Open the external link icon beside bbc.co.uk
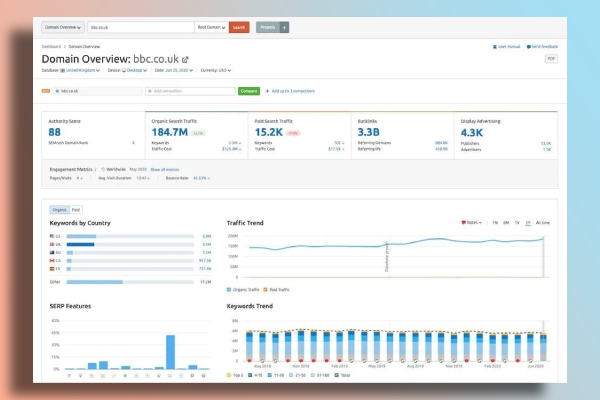600x400 pixels. 185,59
